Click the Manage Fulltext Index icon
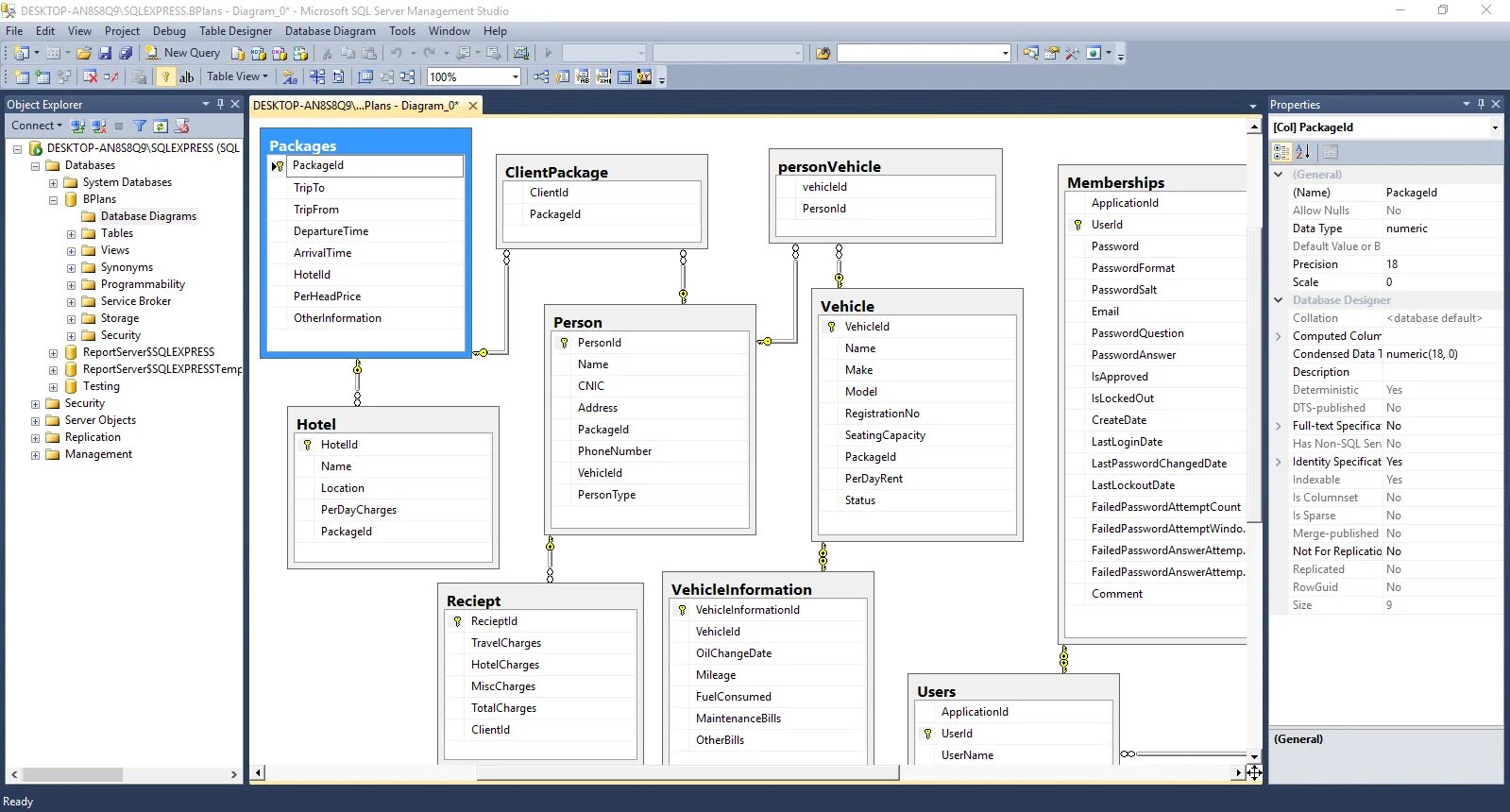 583,76
